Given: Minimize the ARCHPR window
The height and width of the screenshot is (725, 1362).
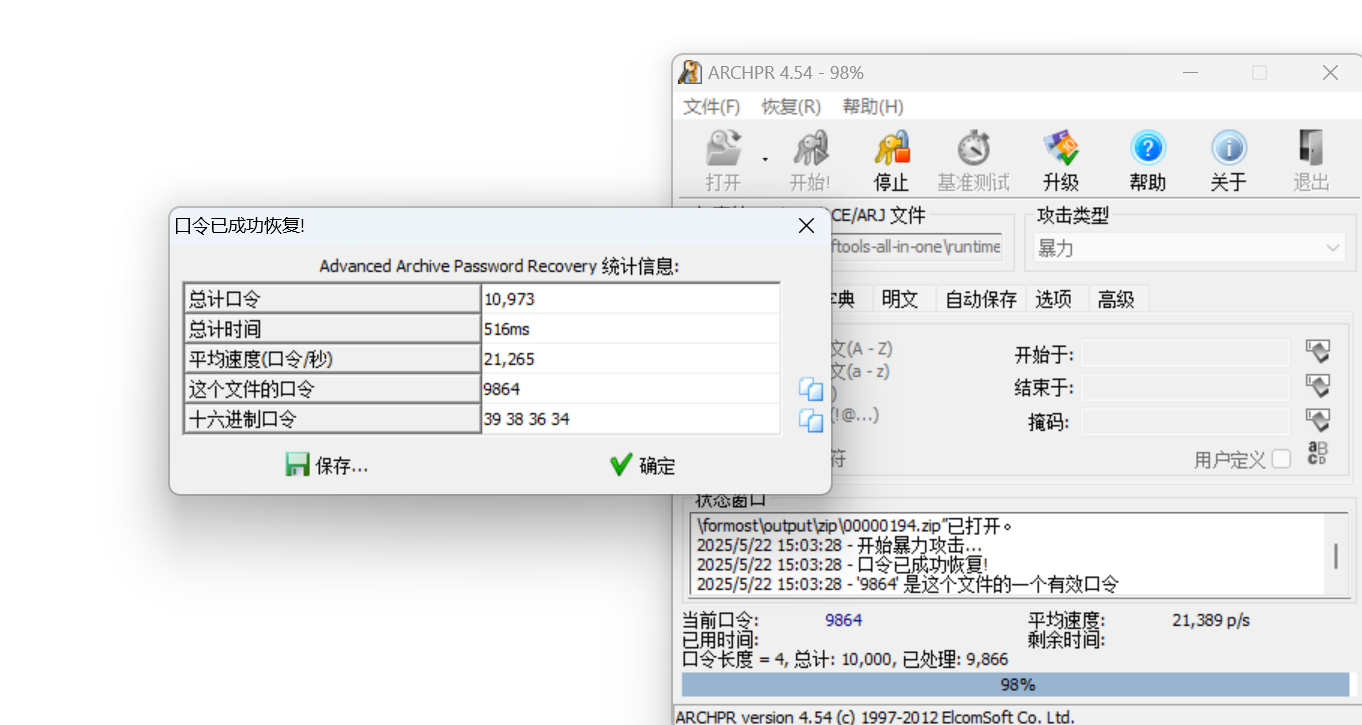Looking at the screenshot, I should (x=1190, y=72).
